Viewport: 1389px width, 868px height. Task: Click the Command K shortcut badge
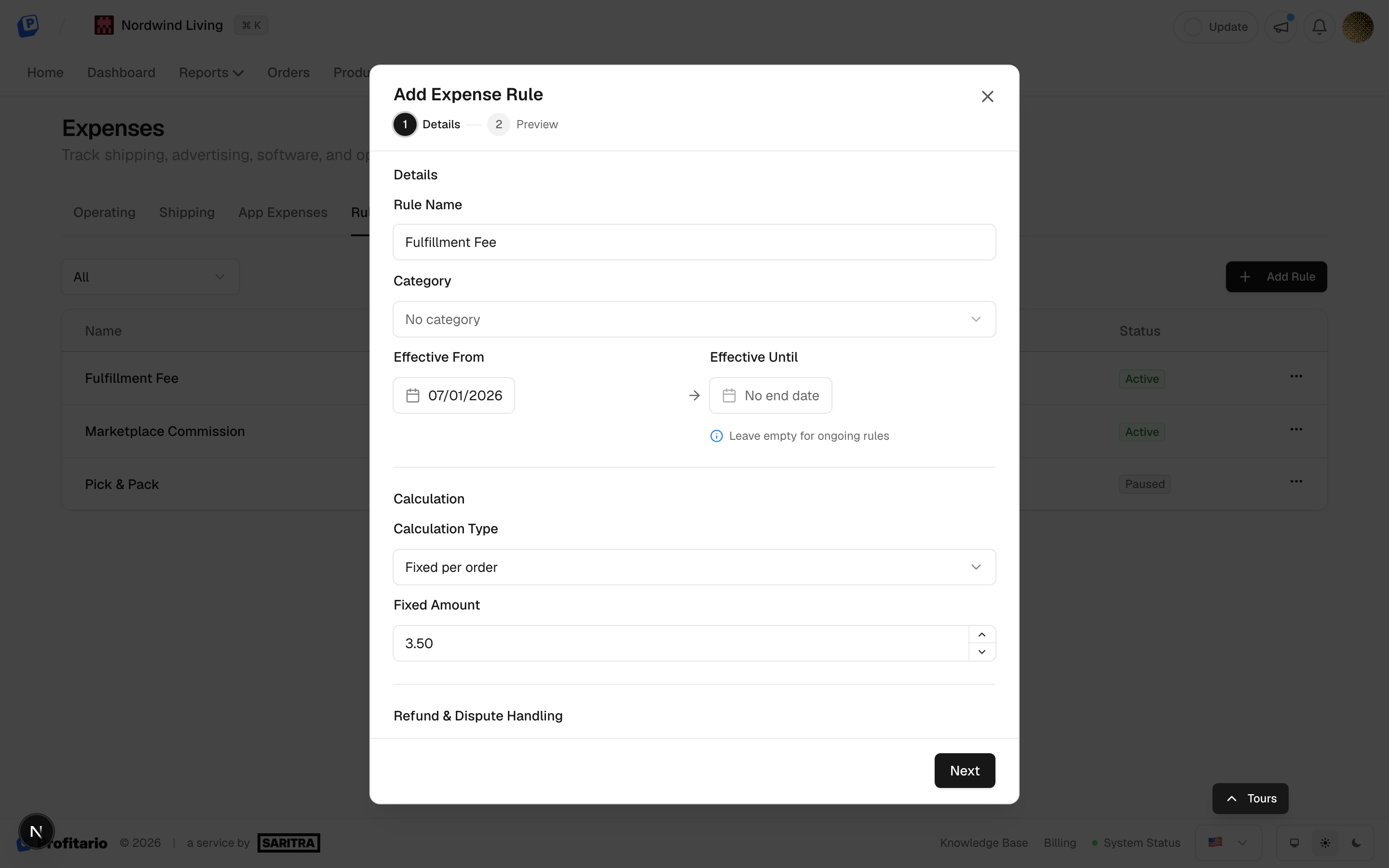tap(251, 25)
